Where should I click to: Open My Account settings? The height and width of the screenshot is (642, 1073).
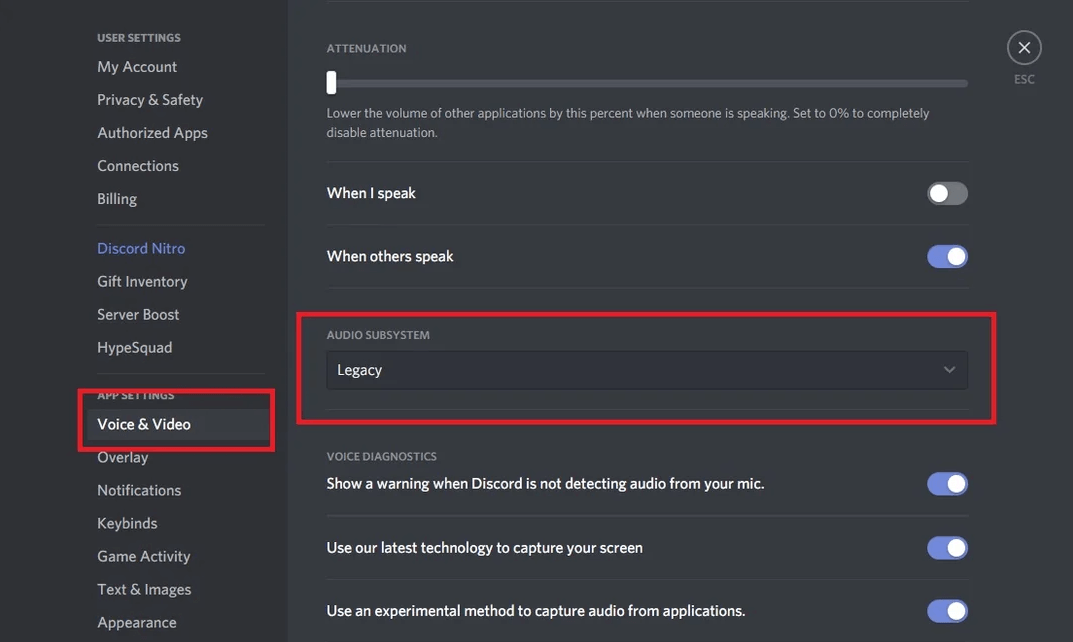tap(137, 67)
